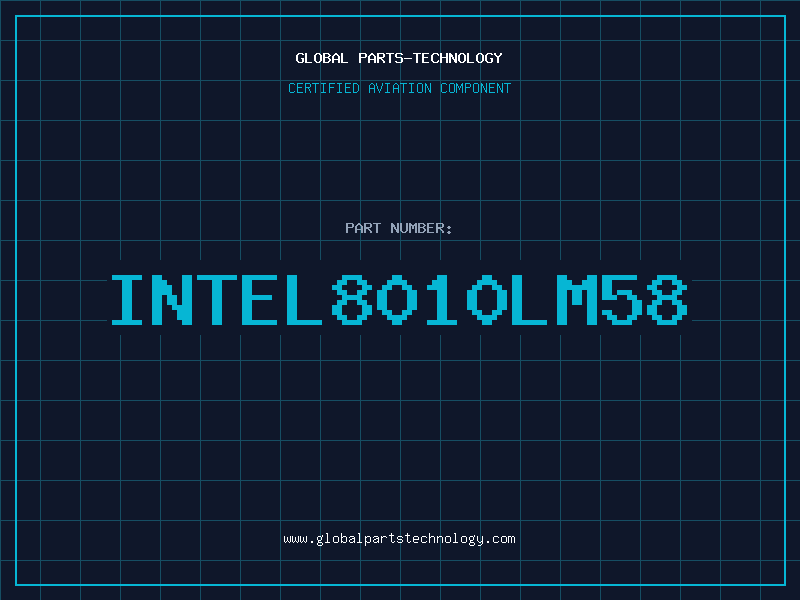Select the part number INTEL8010LM58
The width and height of the screenshot is (800, 600).
[x=399, y=300]
